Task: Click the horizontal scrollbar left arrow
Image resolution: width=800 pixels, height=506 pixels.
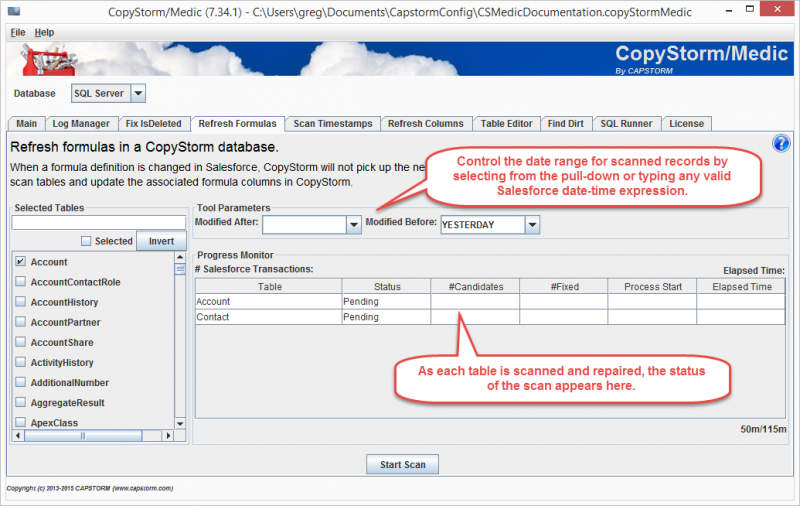Action: pyautogui.click(x=18, y=436)
